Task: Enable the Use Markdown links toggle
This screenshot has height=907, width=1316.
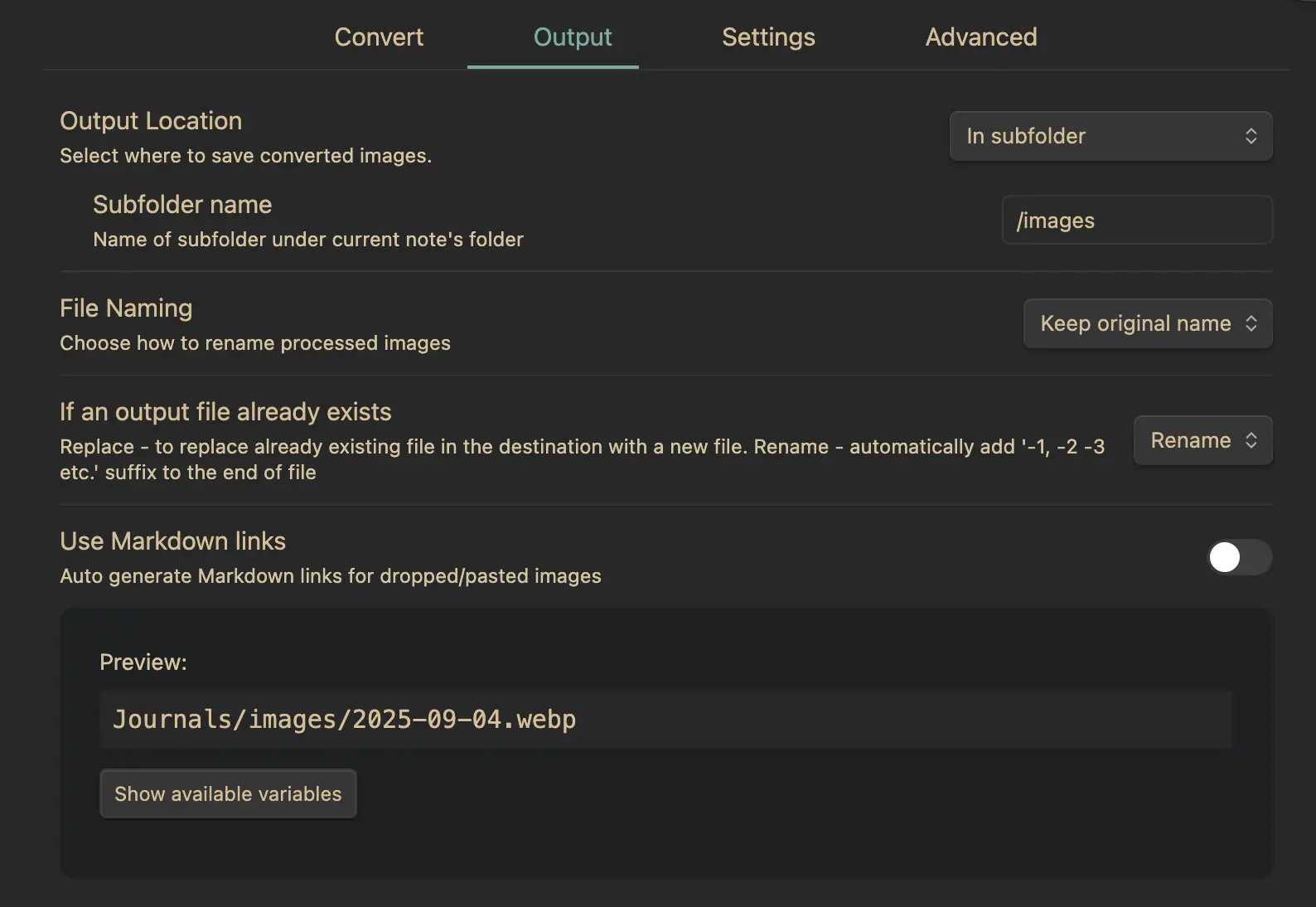Action: (x=1238, y=557)
